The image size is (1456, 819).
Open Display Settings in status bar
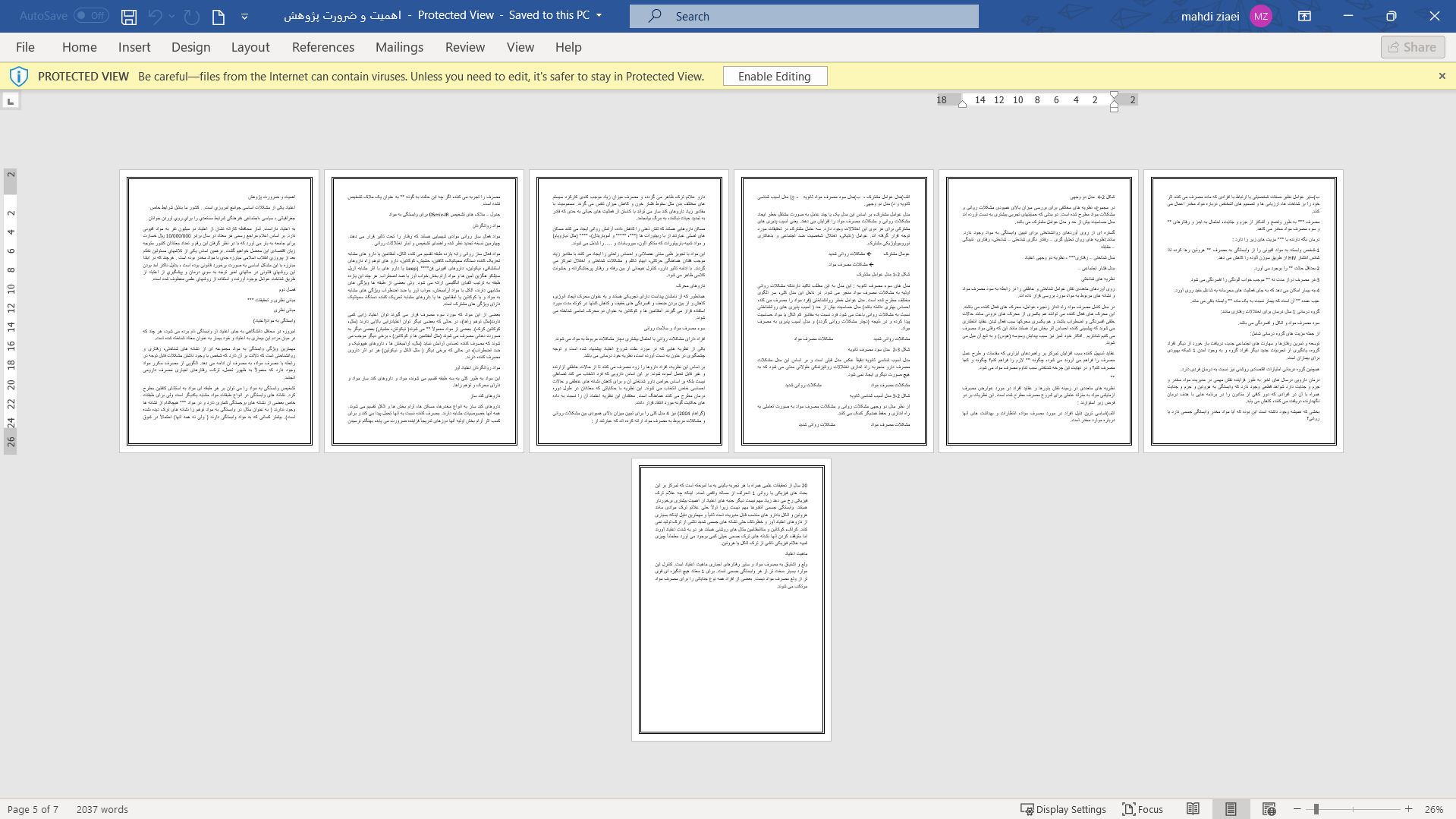coord(1063,809)
